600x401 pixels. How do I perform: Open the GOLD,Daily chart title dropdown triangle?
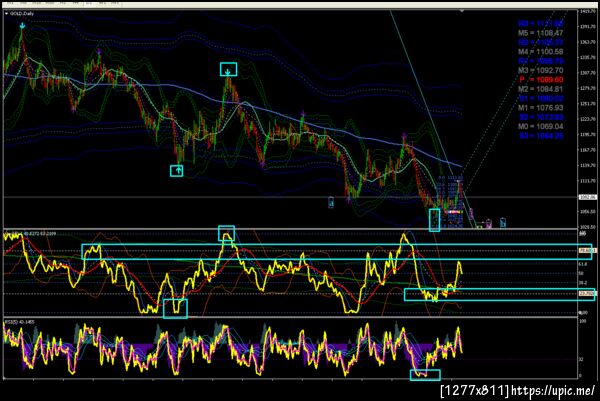click(7, 14)
